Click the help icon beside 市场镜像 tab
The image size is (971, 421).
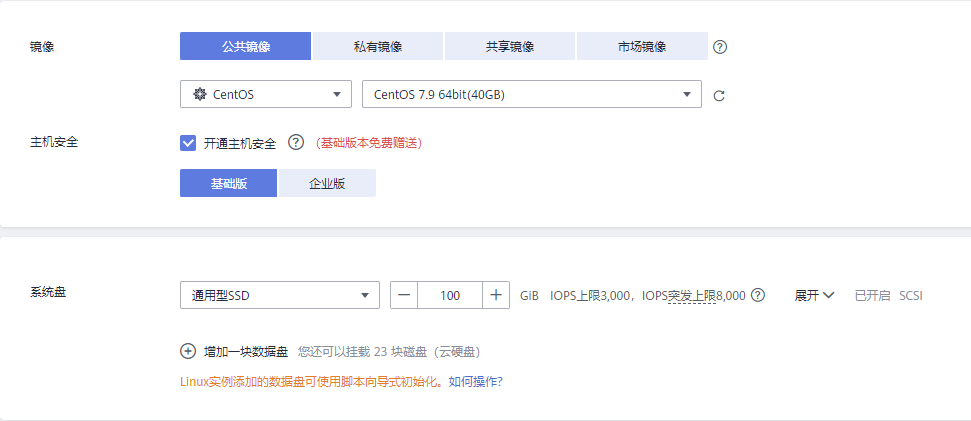pos(720,47)
